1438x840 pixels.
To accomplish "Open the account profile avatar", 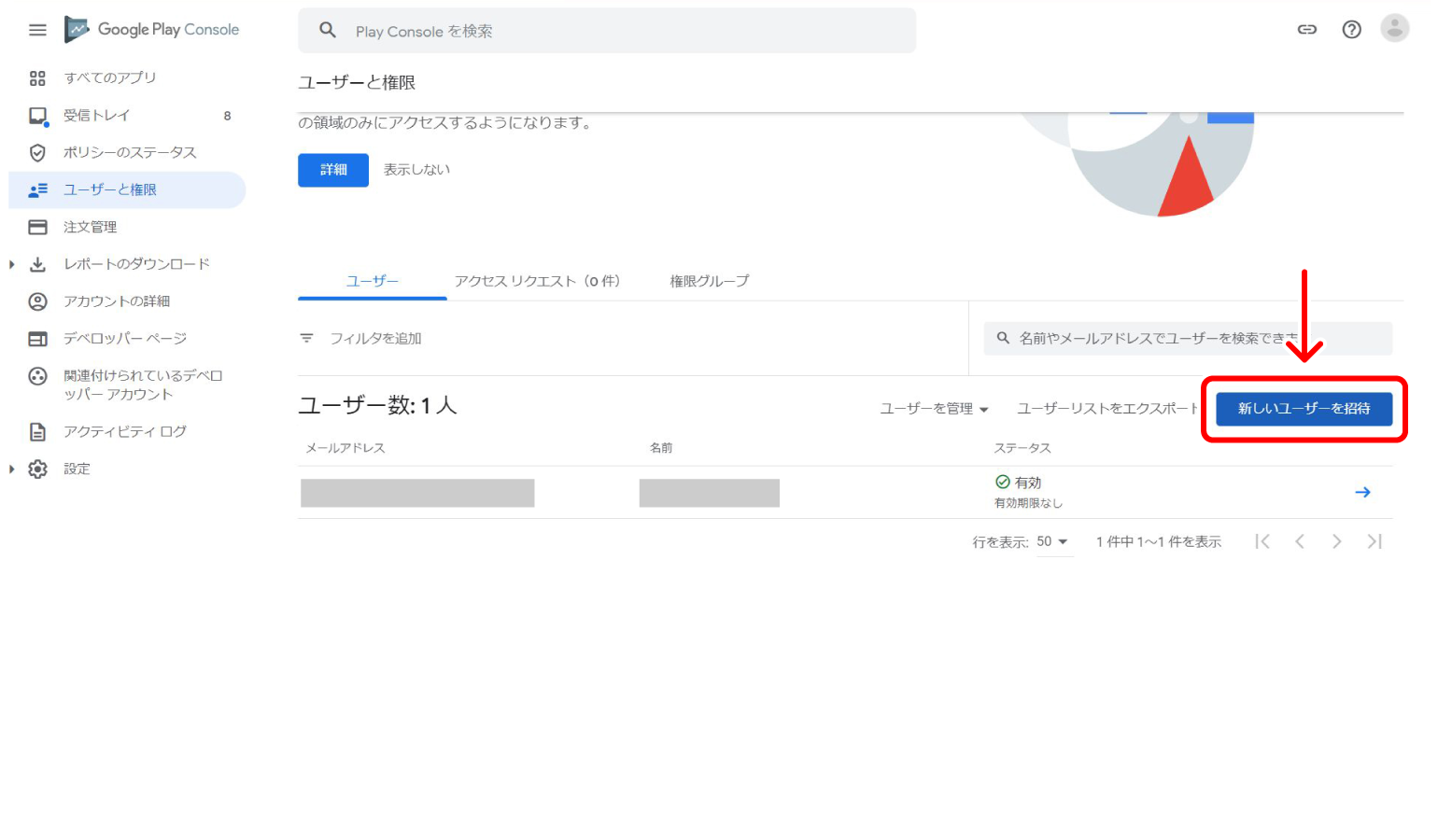I will click(1394, 29).
